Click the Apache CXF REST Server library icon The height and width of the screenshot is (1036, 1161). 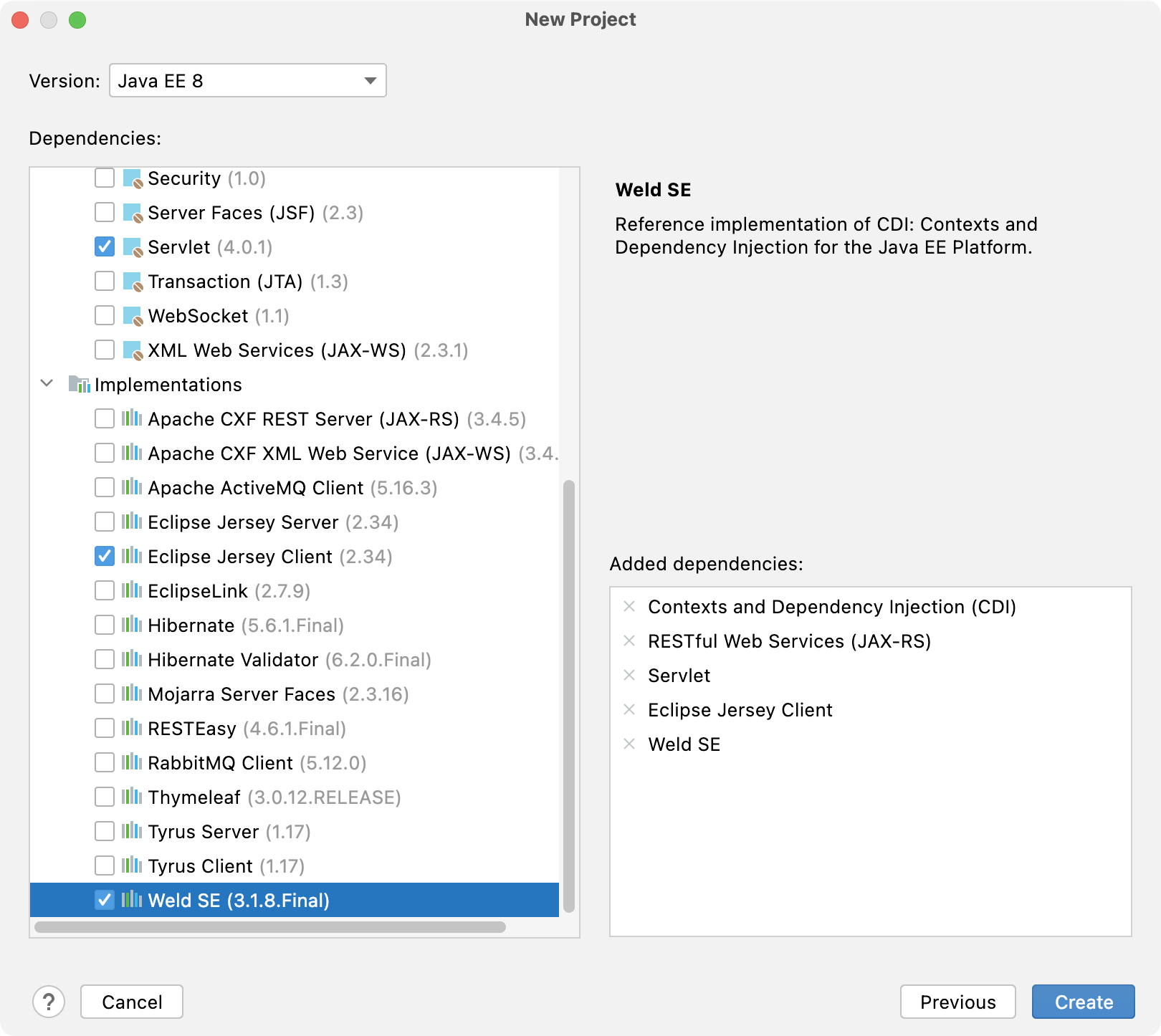[x=132, y=418]
